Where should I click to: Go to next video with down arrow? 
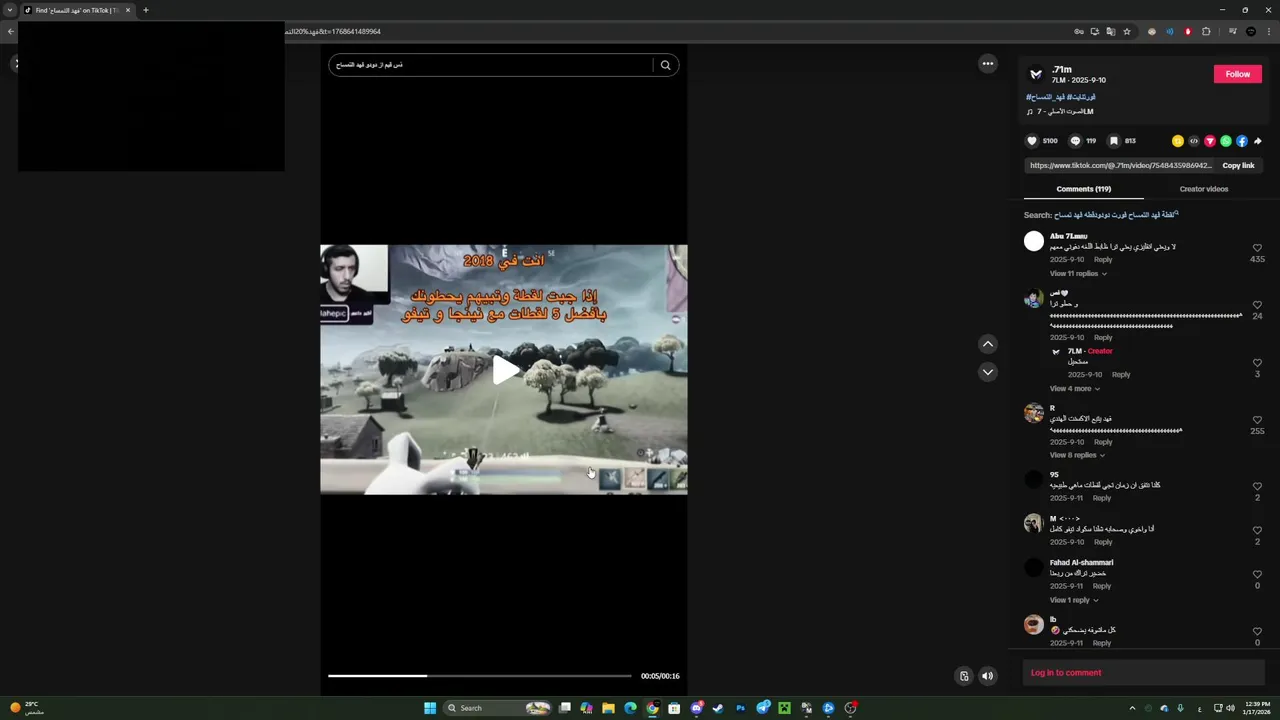(988, 372)
